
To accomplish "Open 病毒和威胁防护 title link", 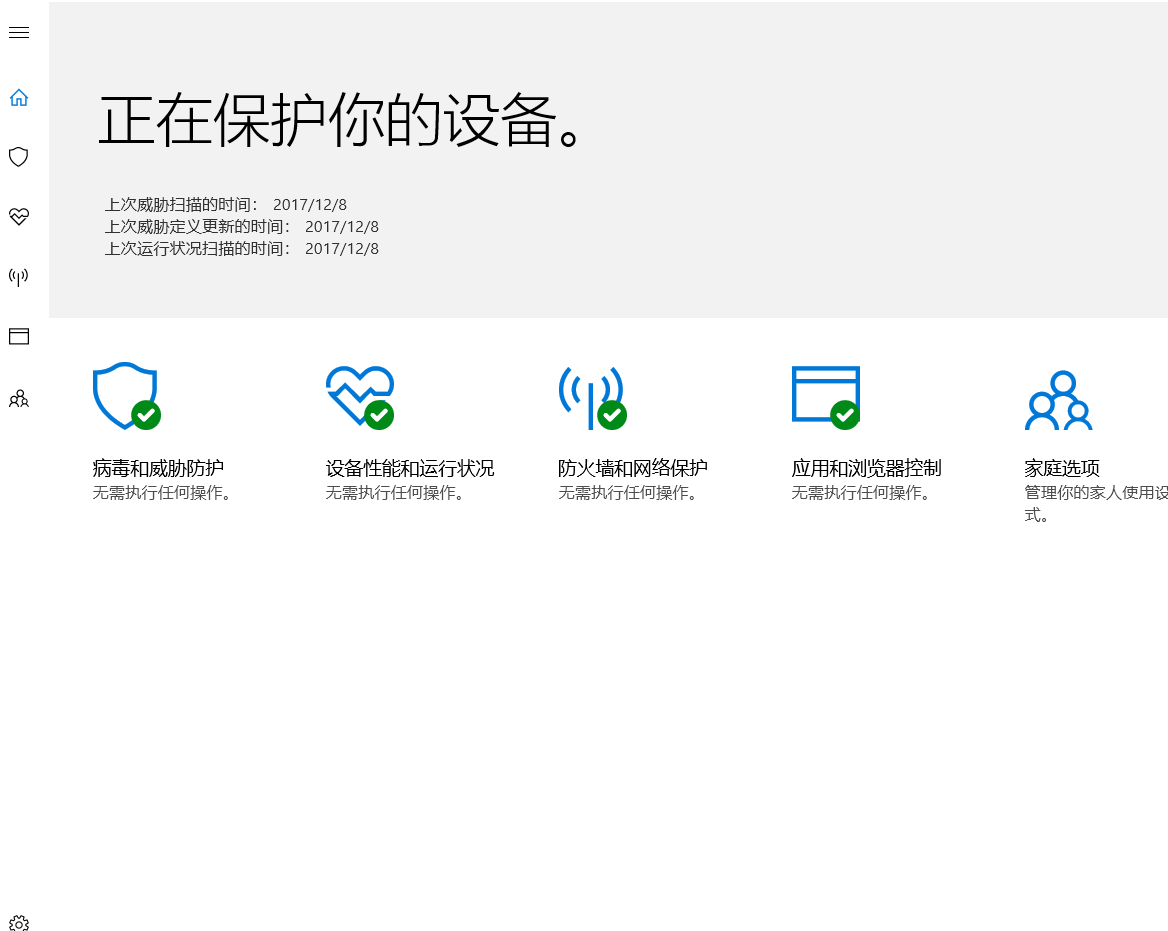I will click(158, 468).
